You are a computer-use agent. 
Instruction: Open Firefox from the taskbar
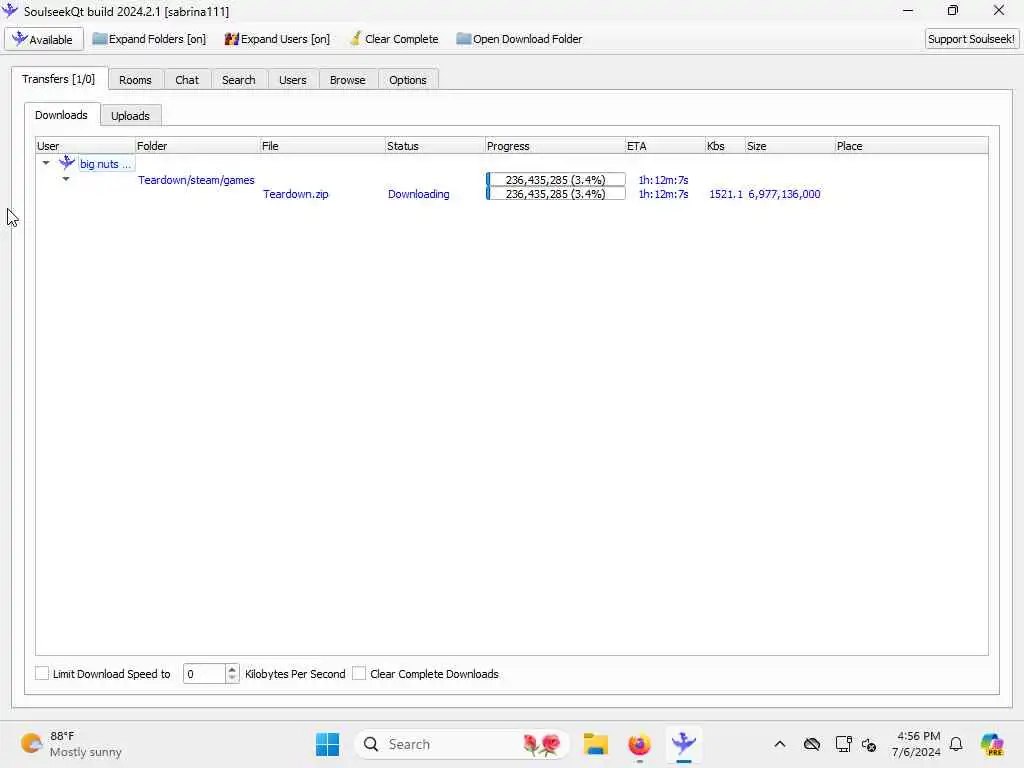click(x=639, y=744)
